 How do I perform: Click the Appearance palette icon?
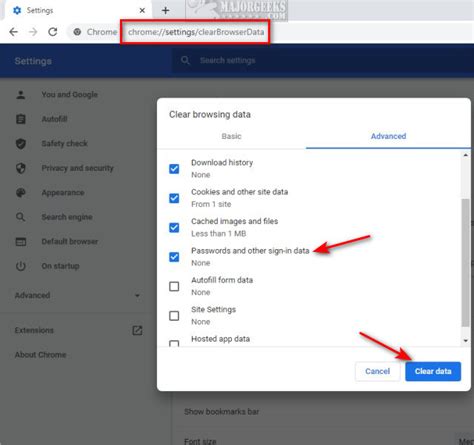[21, 193]
